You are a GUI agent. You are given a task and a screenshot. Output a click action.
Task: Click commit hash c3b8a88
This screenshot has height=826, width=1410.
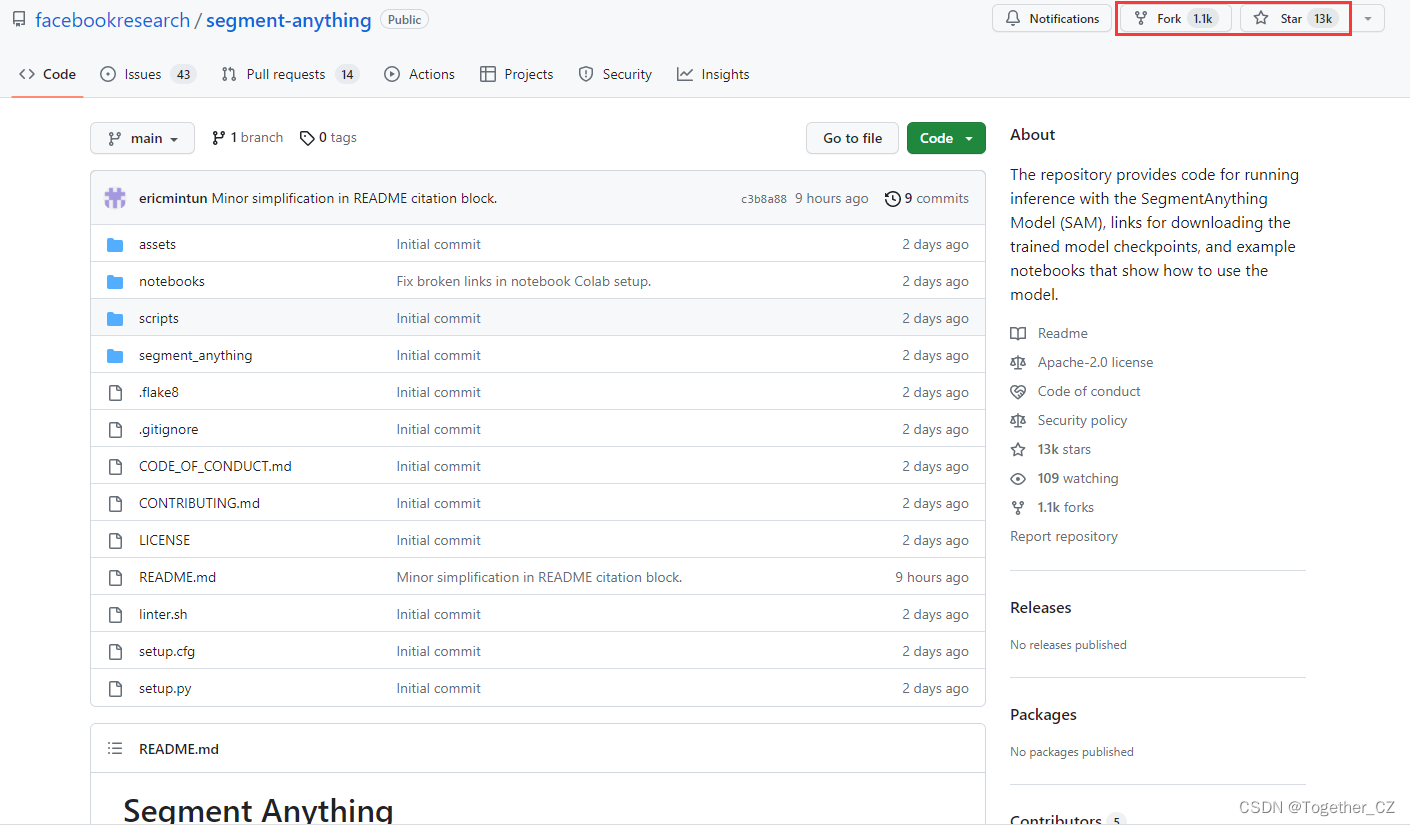764,199
